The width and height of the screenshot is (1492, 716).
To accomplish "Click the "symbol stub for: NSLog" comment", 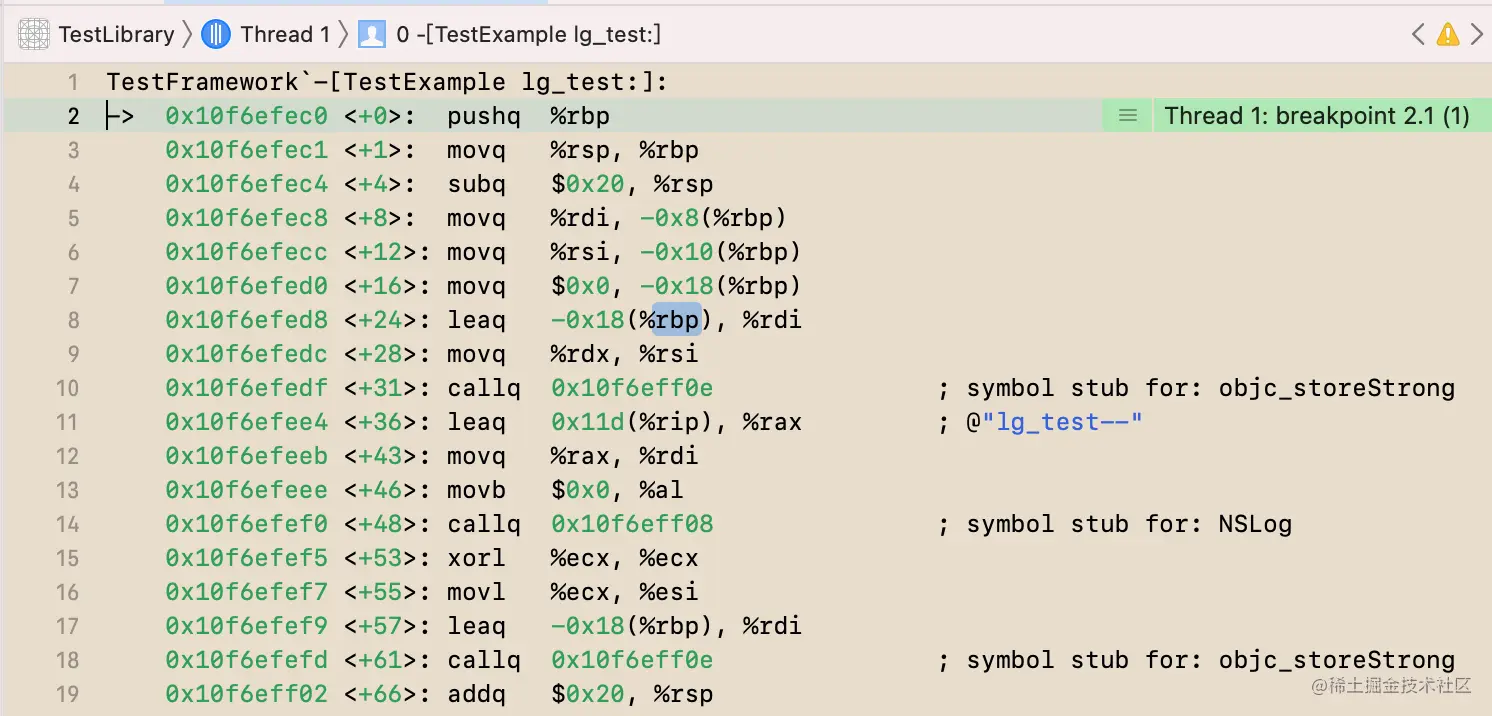I will click(1128, 524).
